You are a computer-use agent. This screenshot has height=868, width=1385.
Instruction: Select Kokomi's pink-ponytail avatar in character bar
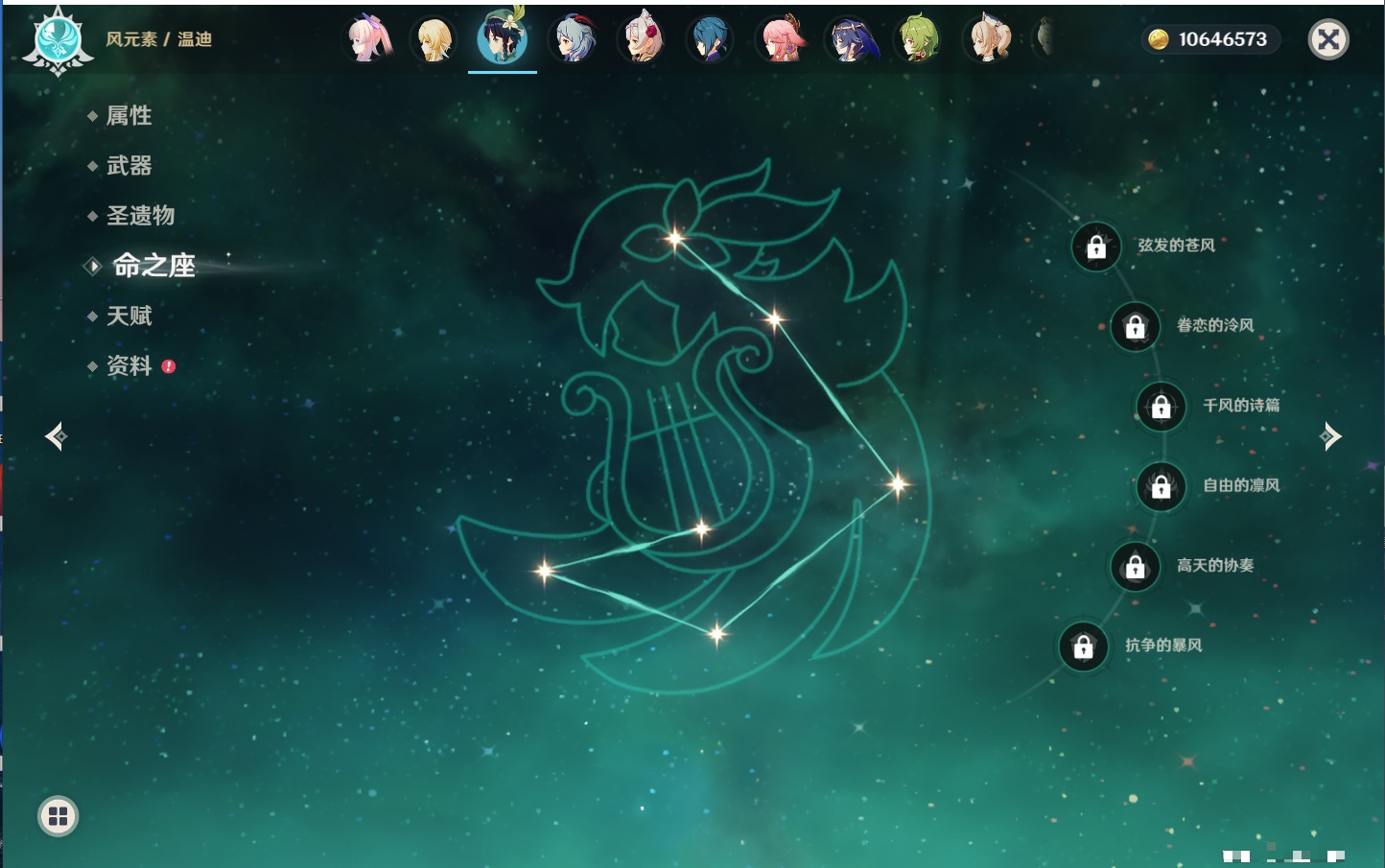368,39
